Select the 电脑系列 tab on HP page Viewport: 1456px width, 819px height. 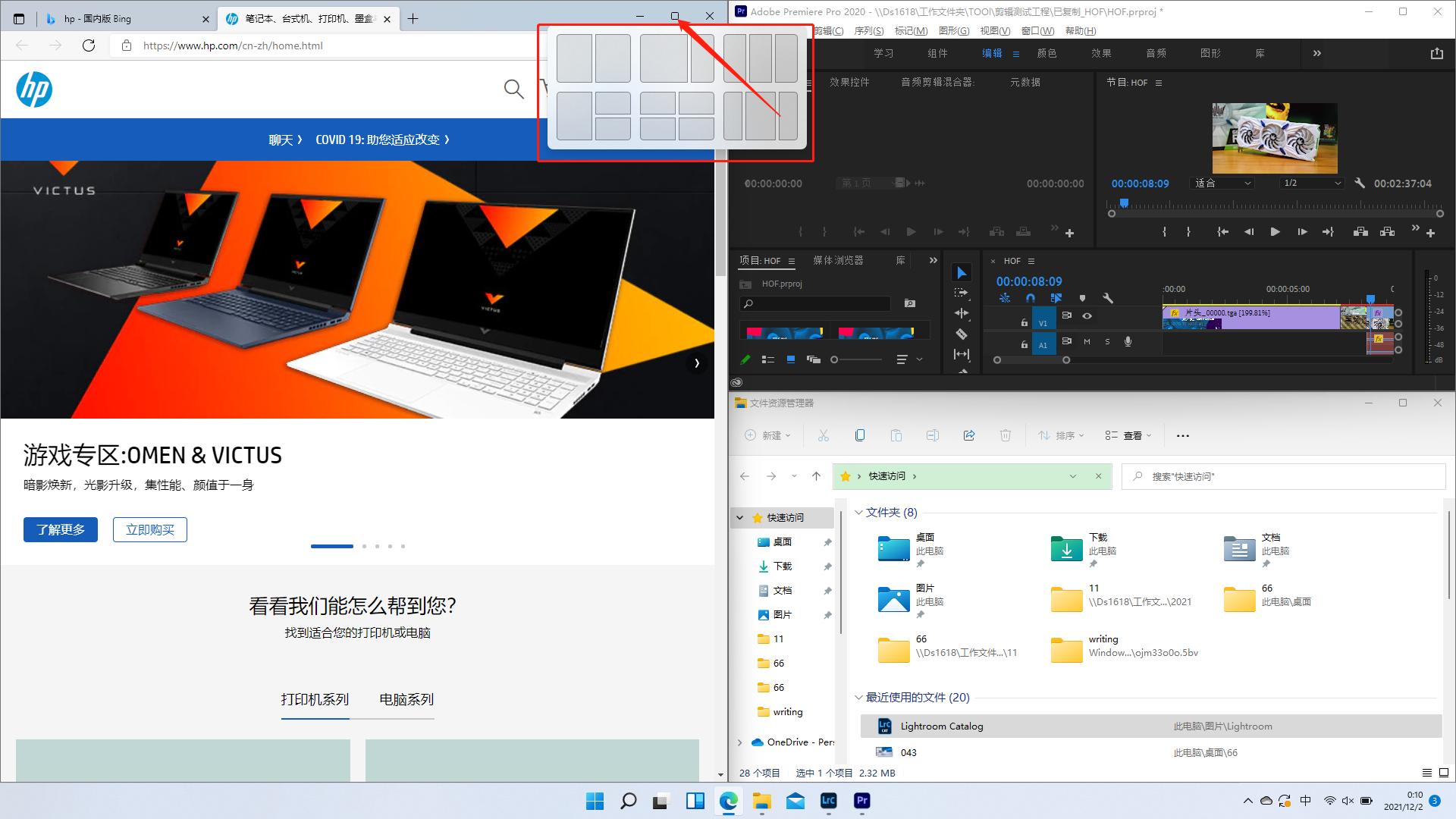point(406,699)
